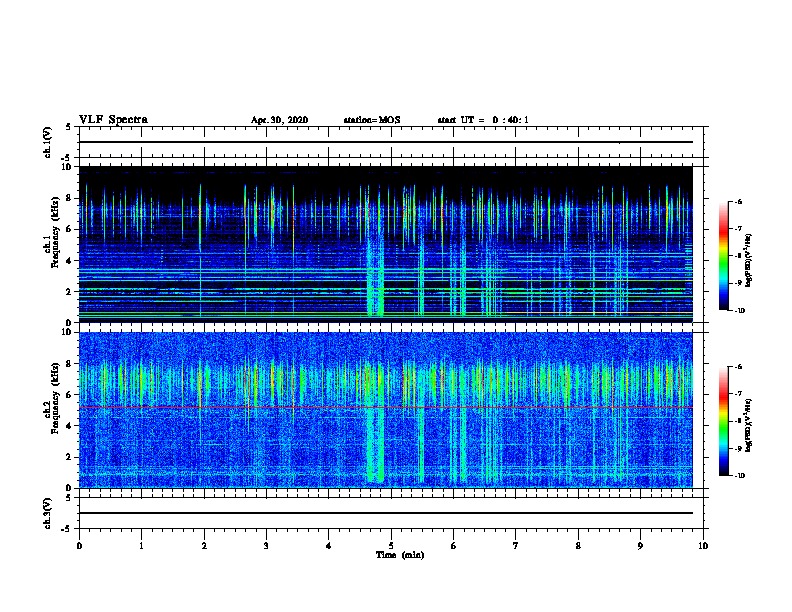The image size is (792, 612).
Task: Click the "-6" label on ch.1 colorbar
Action: (x=738, y=202)
